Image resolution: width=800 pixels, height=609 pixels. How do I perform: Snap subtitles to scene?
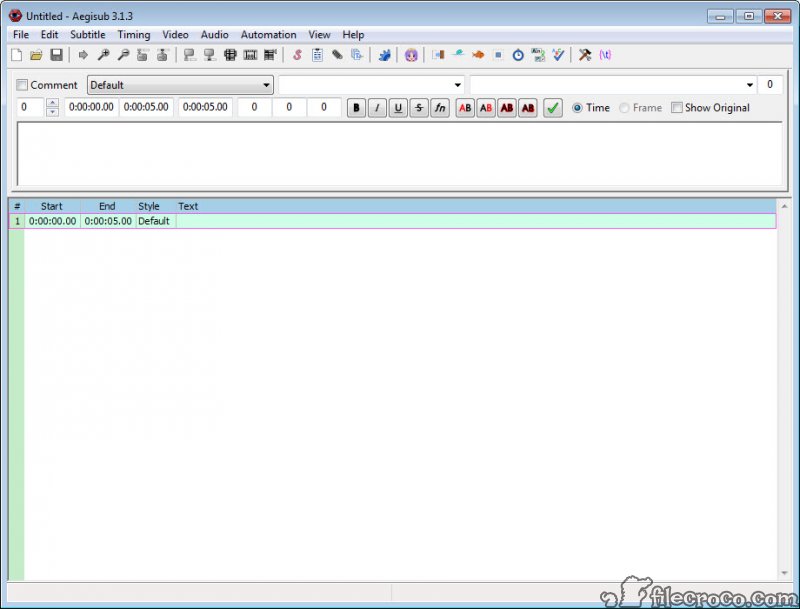pos(250,55)
